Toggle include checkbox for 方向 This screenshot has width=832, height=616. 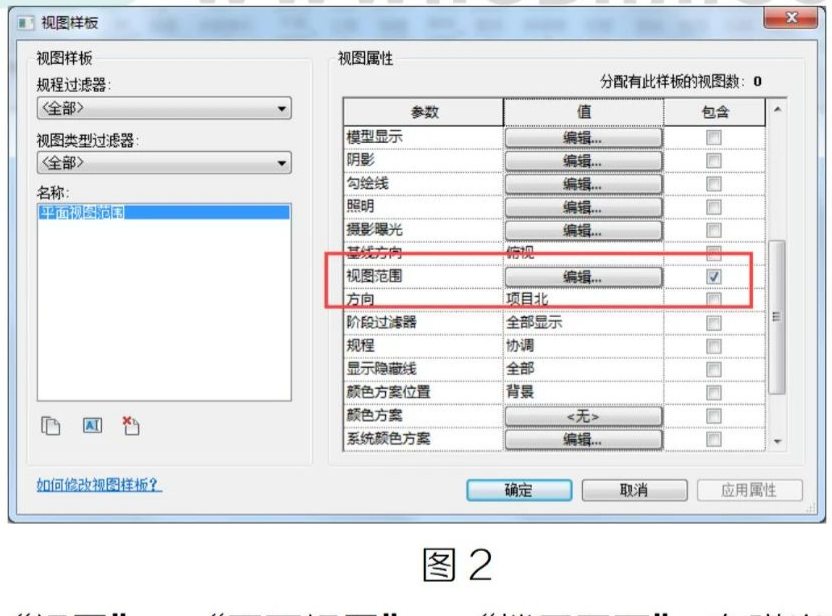(x=714, y=300)
